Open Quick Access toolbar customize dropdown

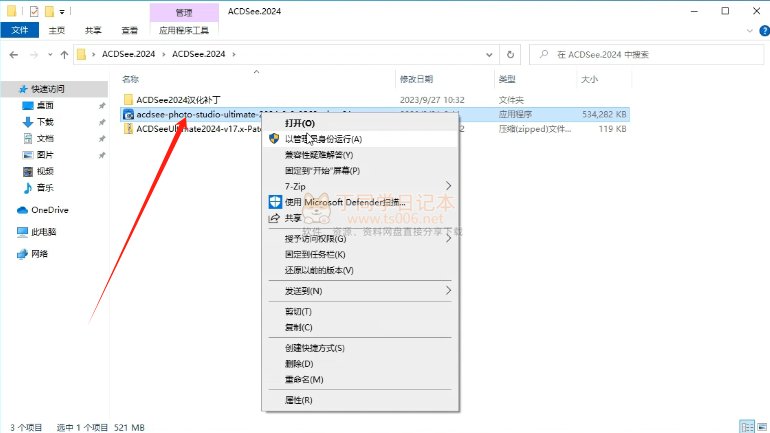[62, 11]
